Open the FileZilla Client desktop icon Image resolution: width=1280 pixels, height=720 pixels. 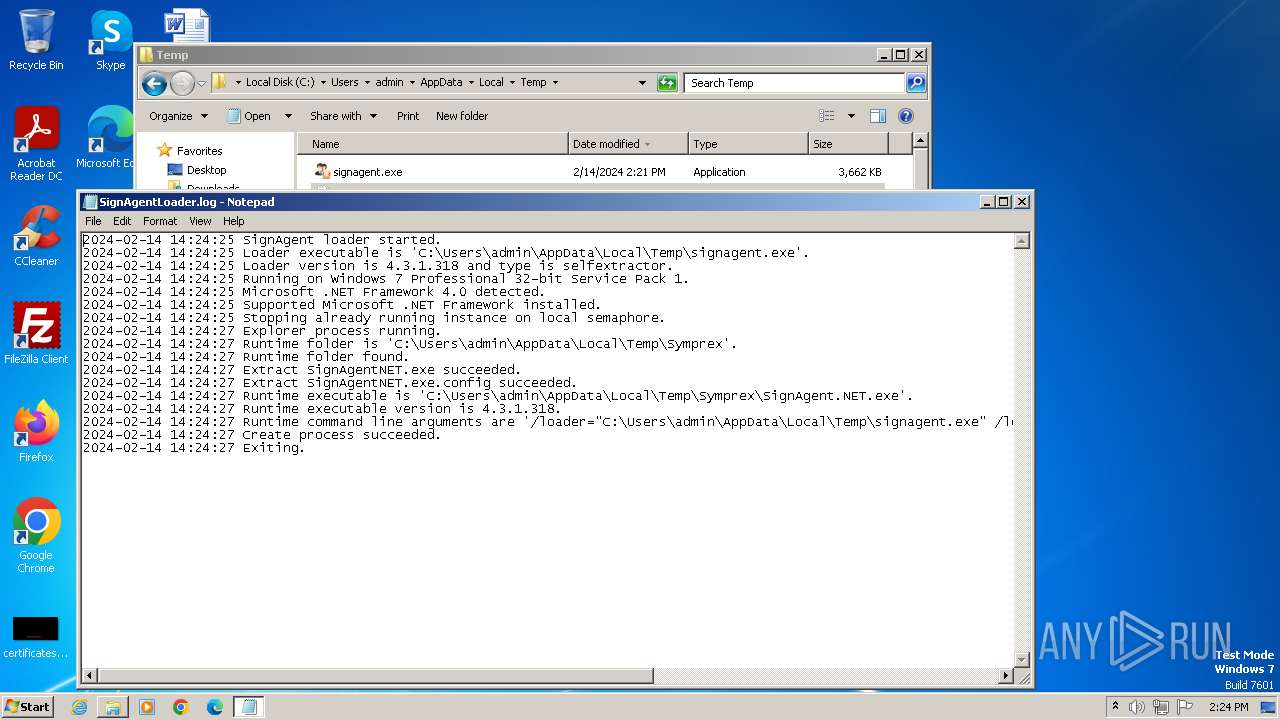[36, 334]
